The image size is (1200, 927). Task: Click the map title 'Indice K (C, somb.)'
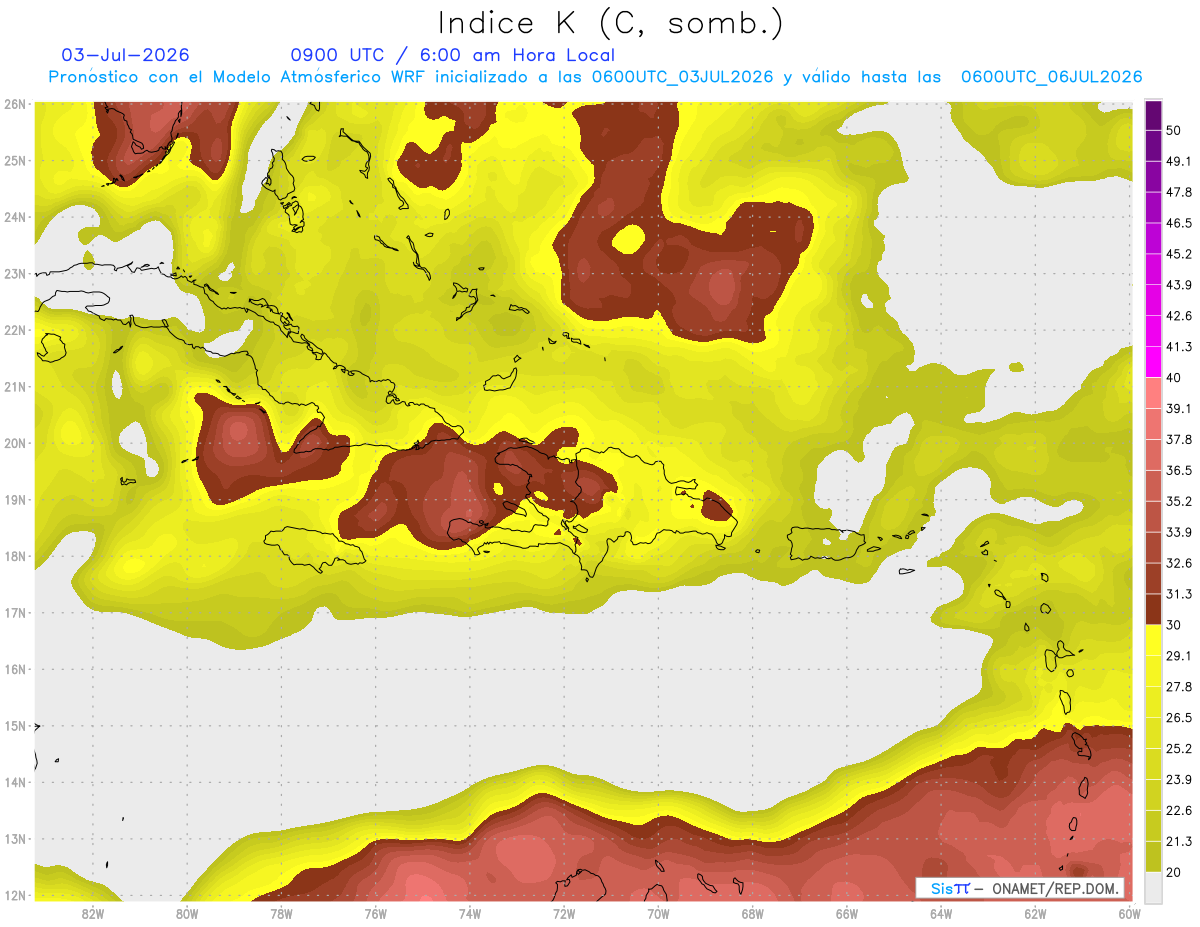[611, 22]
